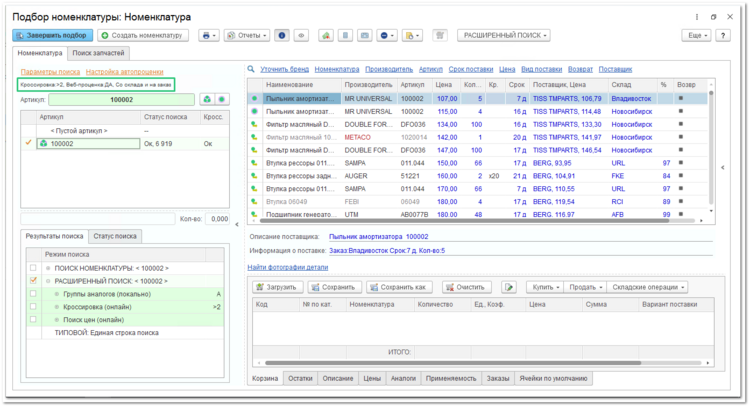Click the green recycle icon beside Артикул field

(x=207, y=99)
